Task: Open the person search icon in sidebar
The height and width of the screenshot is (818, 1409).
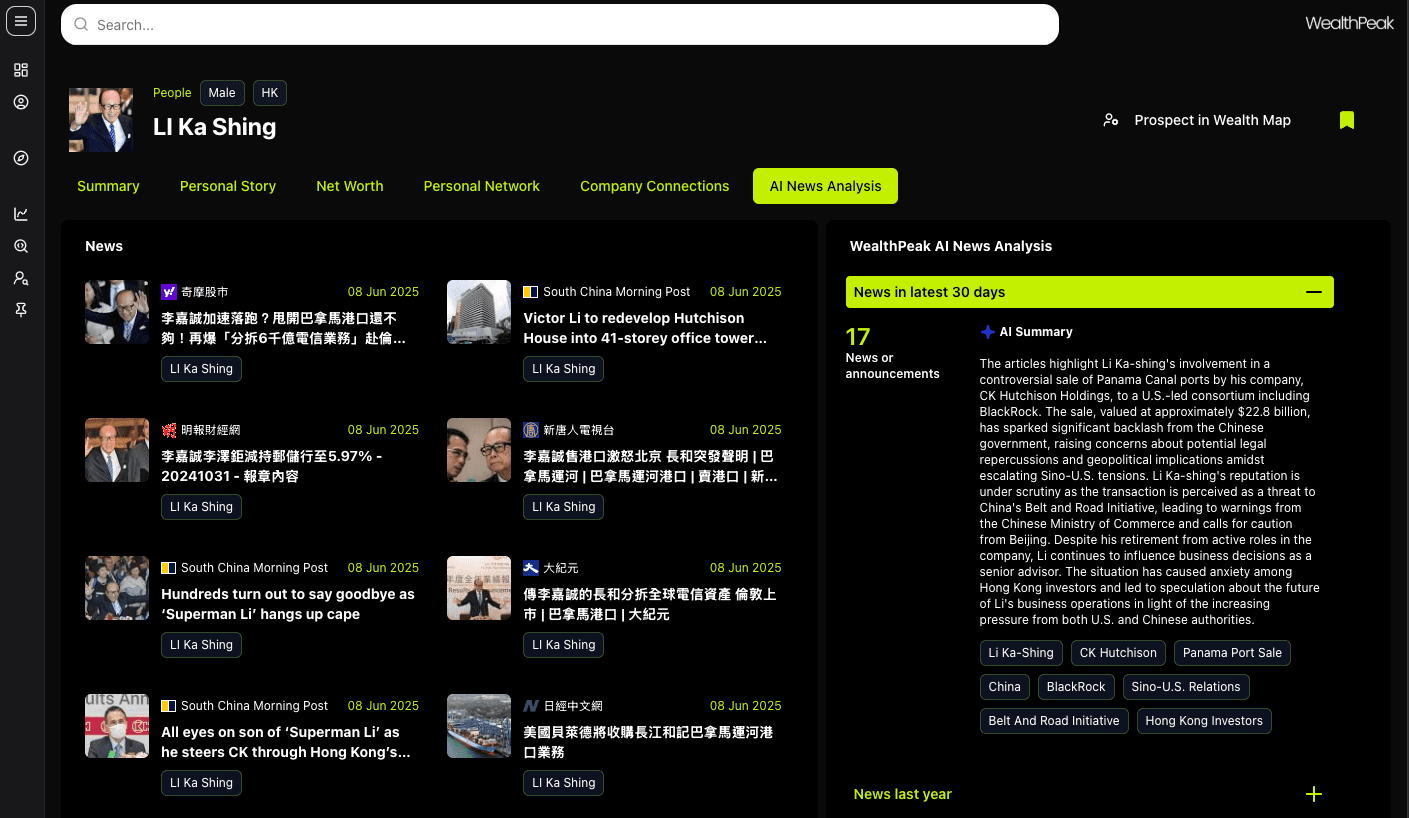Action: click(x=21, y=278)
